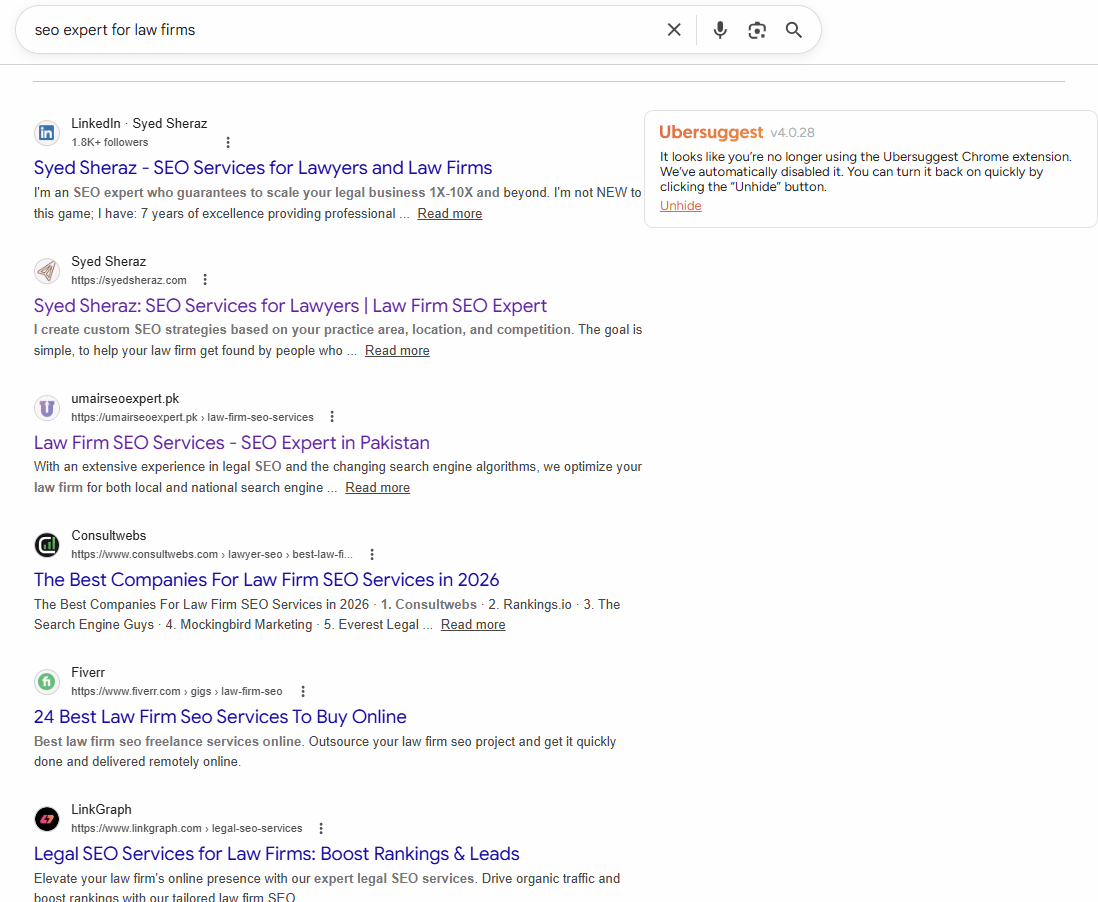Open the Ubersuggest version label panel
Screen dimensions: 1098x902
tap(797, 132)
